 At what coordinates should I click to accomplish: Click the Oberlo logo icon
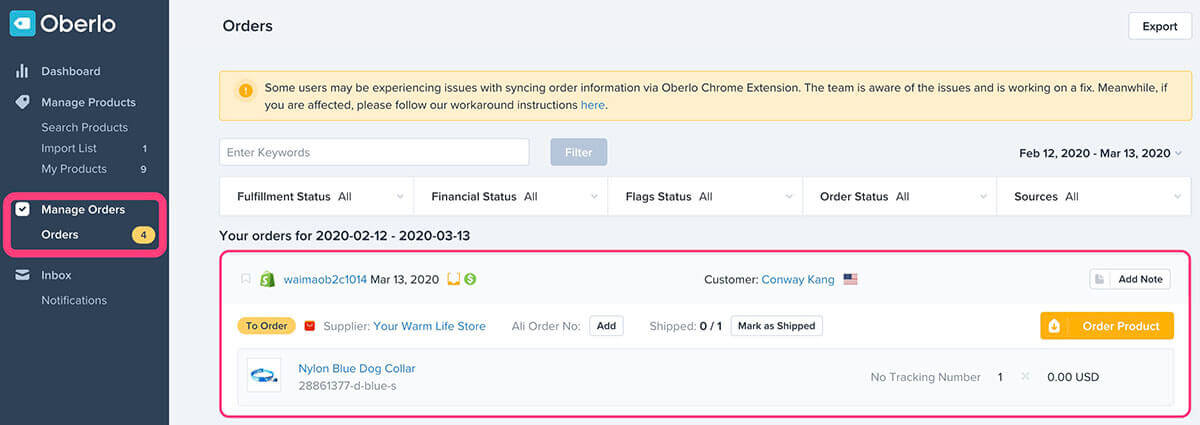click(x=22, y=23)
